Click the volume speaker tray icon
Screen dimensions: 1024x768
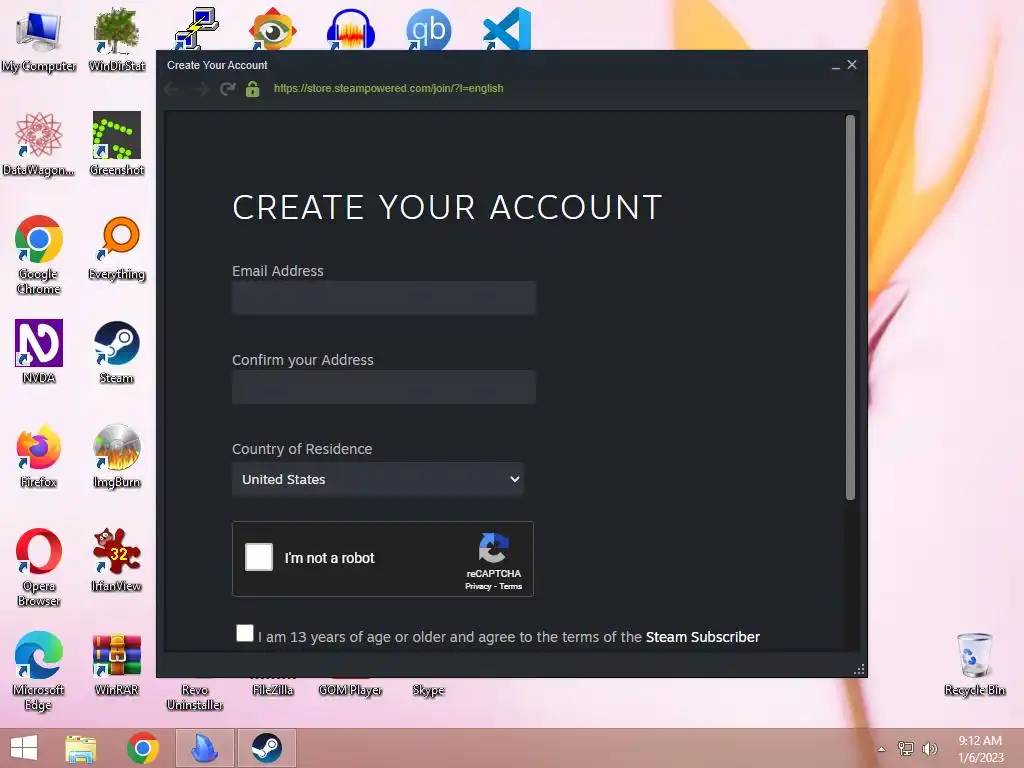point(929,748)
